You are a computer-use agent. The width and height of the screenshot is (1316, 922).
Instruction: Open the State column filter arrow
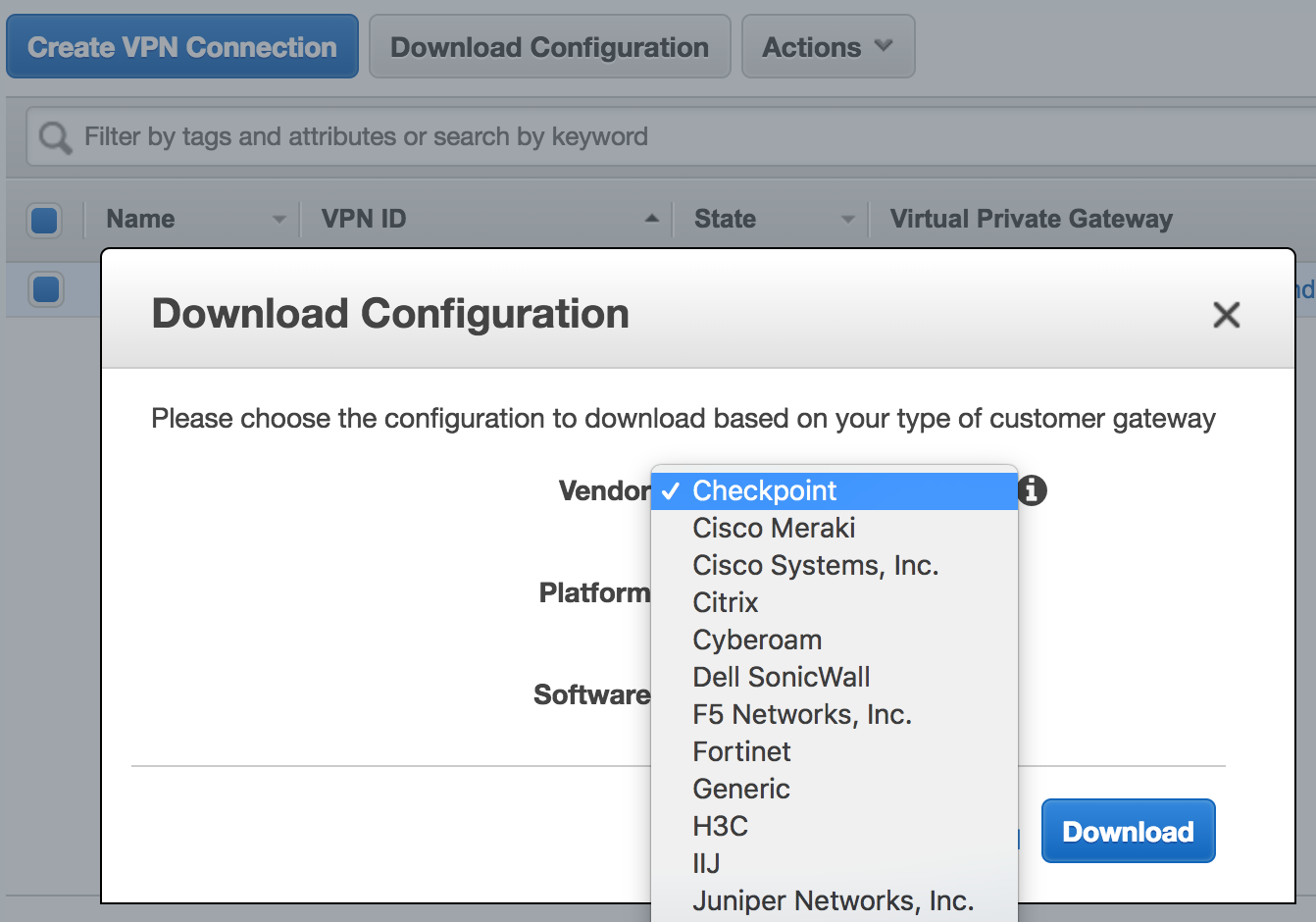[847, 220]
